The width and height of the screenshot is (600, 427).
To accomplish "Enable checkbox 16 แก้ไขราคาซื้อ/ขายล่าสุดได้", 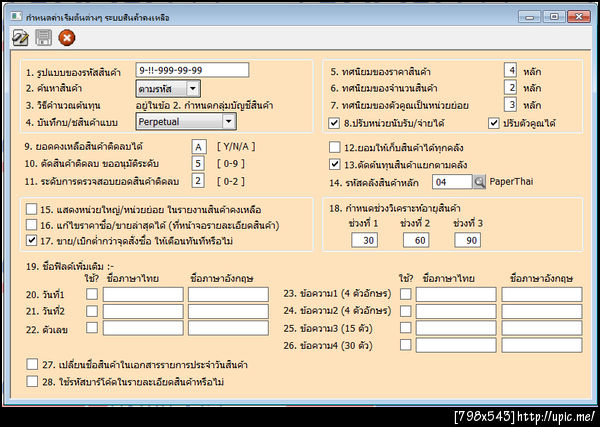I will pos(31,225).
